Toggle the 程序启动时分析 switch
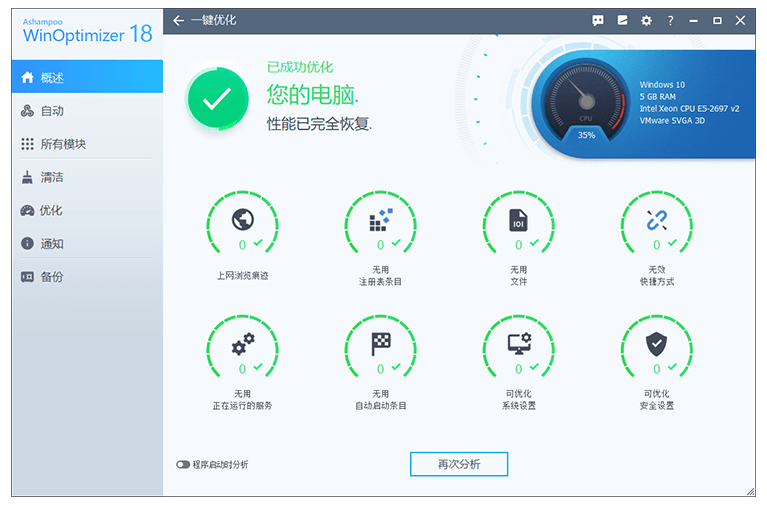 point(183,464)
